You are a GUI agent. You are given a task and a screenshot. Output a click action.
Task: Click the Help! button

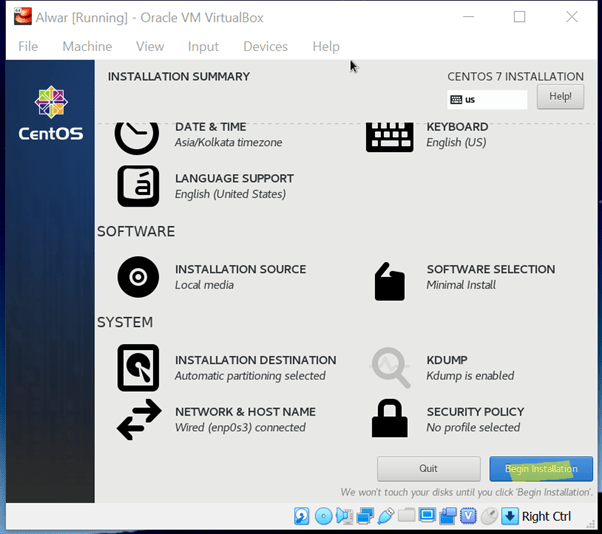(x=560, y=97)
